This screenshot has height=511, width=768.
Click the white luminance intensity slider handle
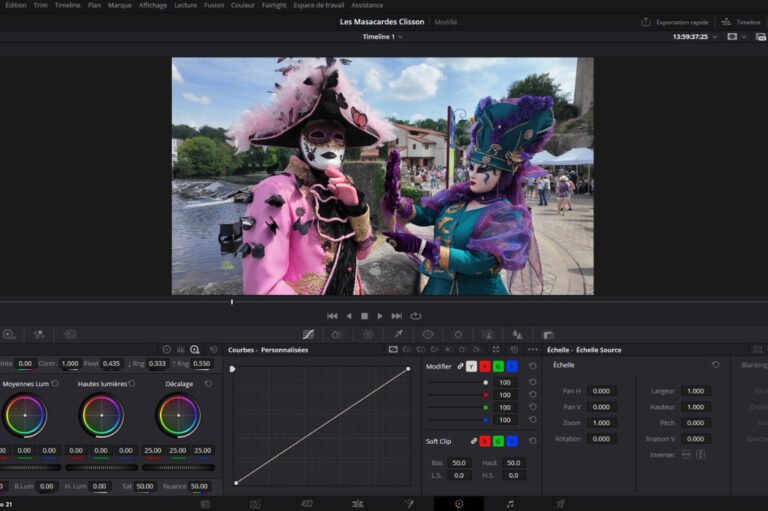[x=485, y=382]
